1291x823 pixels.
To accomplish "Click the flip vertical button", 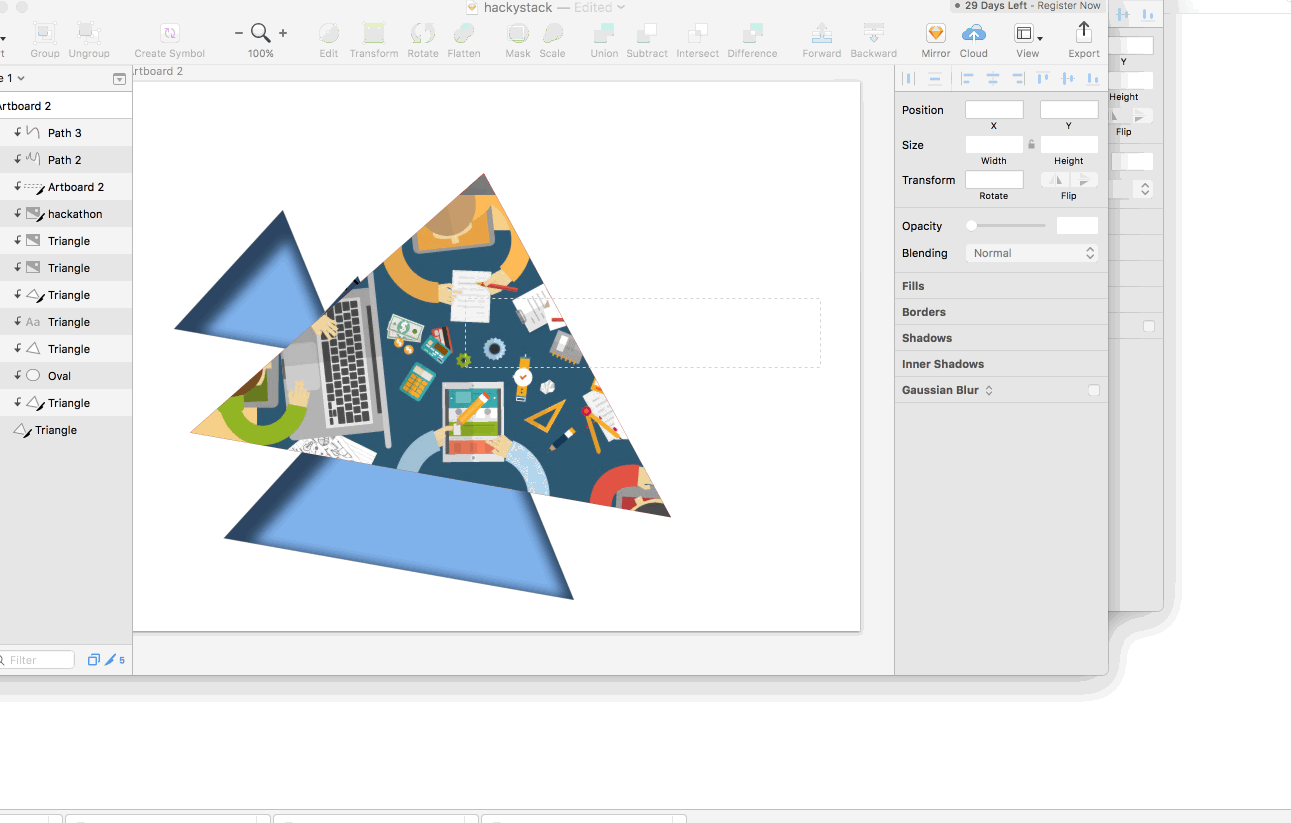I will [x=1084, y=180].
